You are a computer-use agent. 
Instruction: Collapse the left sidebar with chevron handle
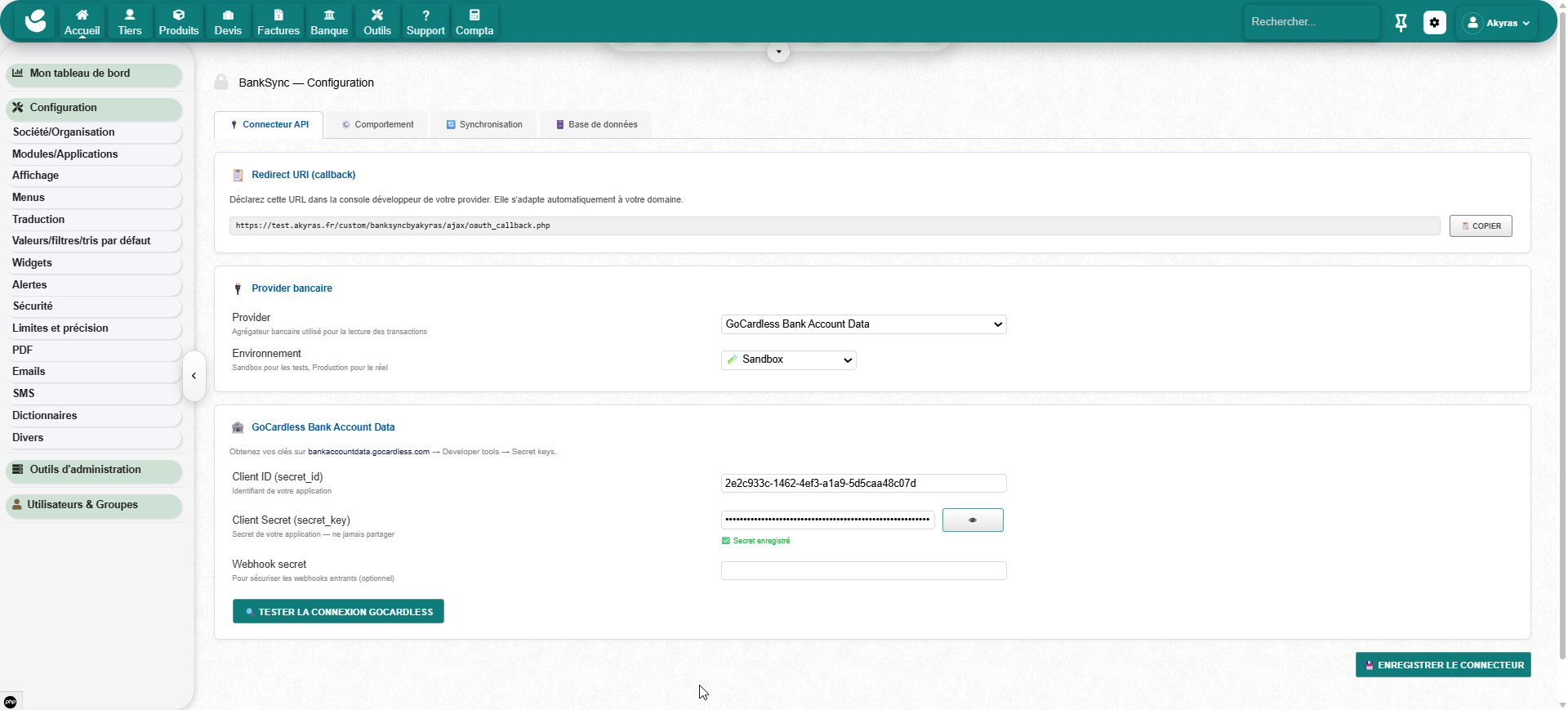[x=194, y=376]
